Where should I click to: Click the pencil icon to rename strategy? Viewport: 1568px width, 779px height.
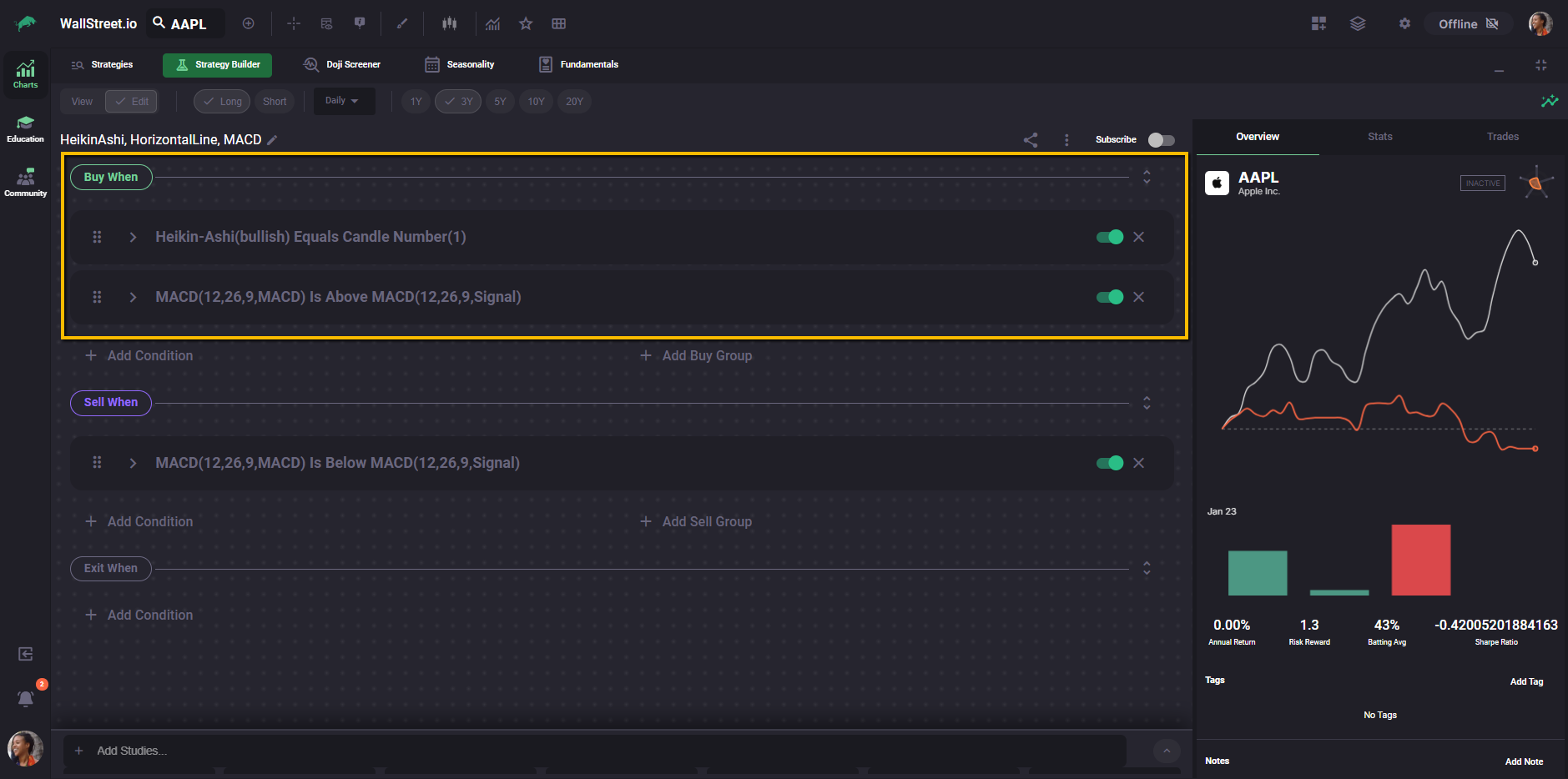coord(272,140)
